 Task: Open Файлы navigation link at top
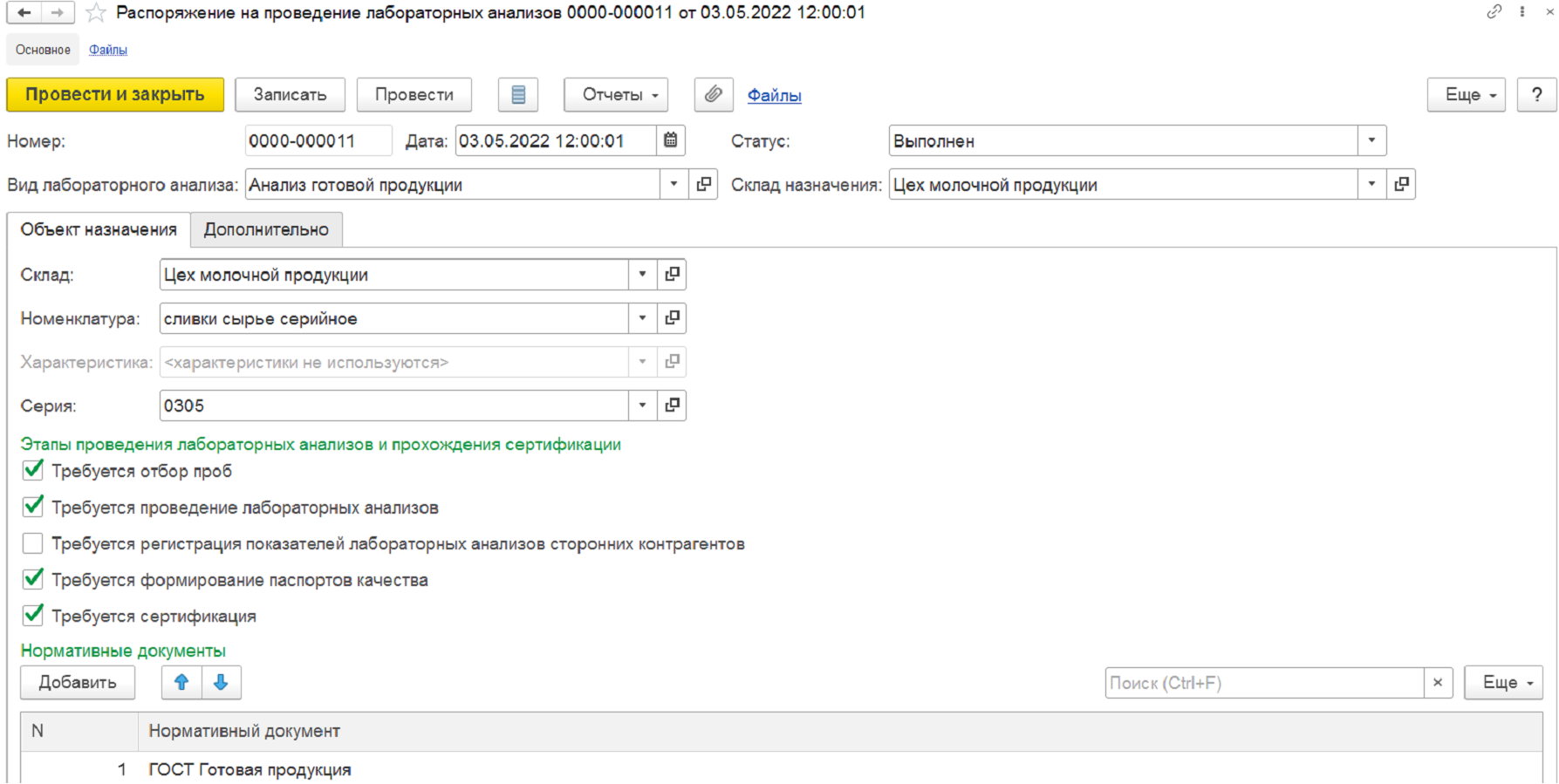108,50
